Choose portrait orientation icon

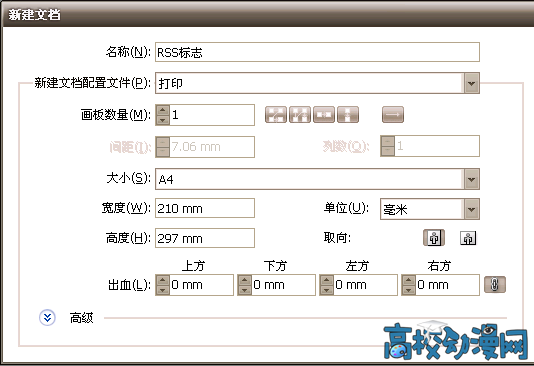pos(434,238)
